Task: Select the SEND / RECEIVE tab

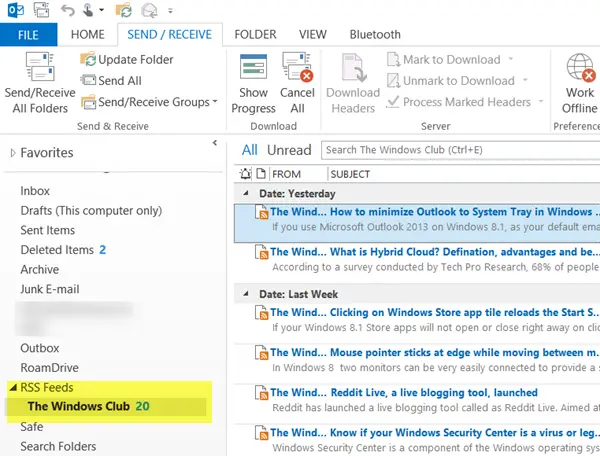Action: tap(170, 35)
